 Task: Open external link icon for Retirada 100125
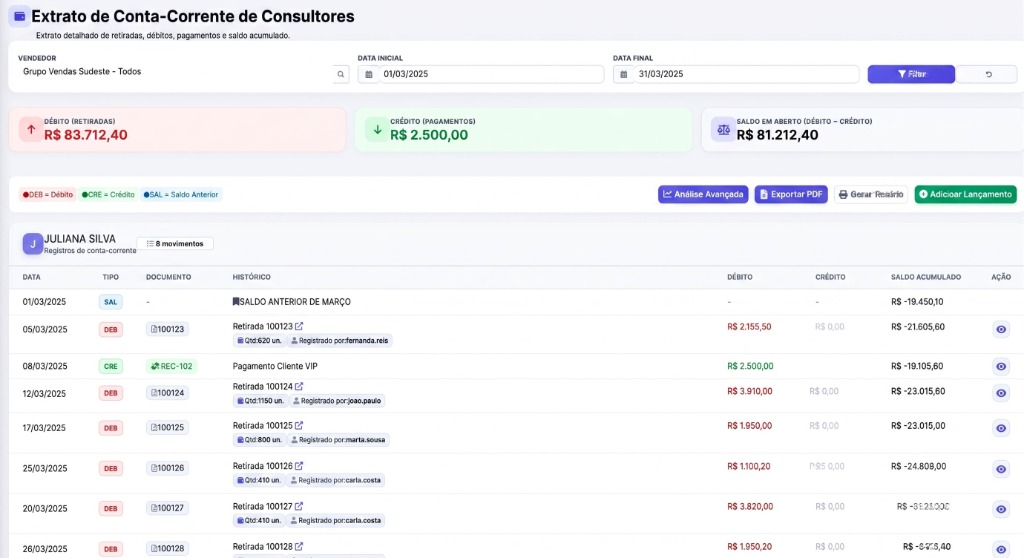298,425
